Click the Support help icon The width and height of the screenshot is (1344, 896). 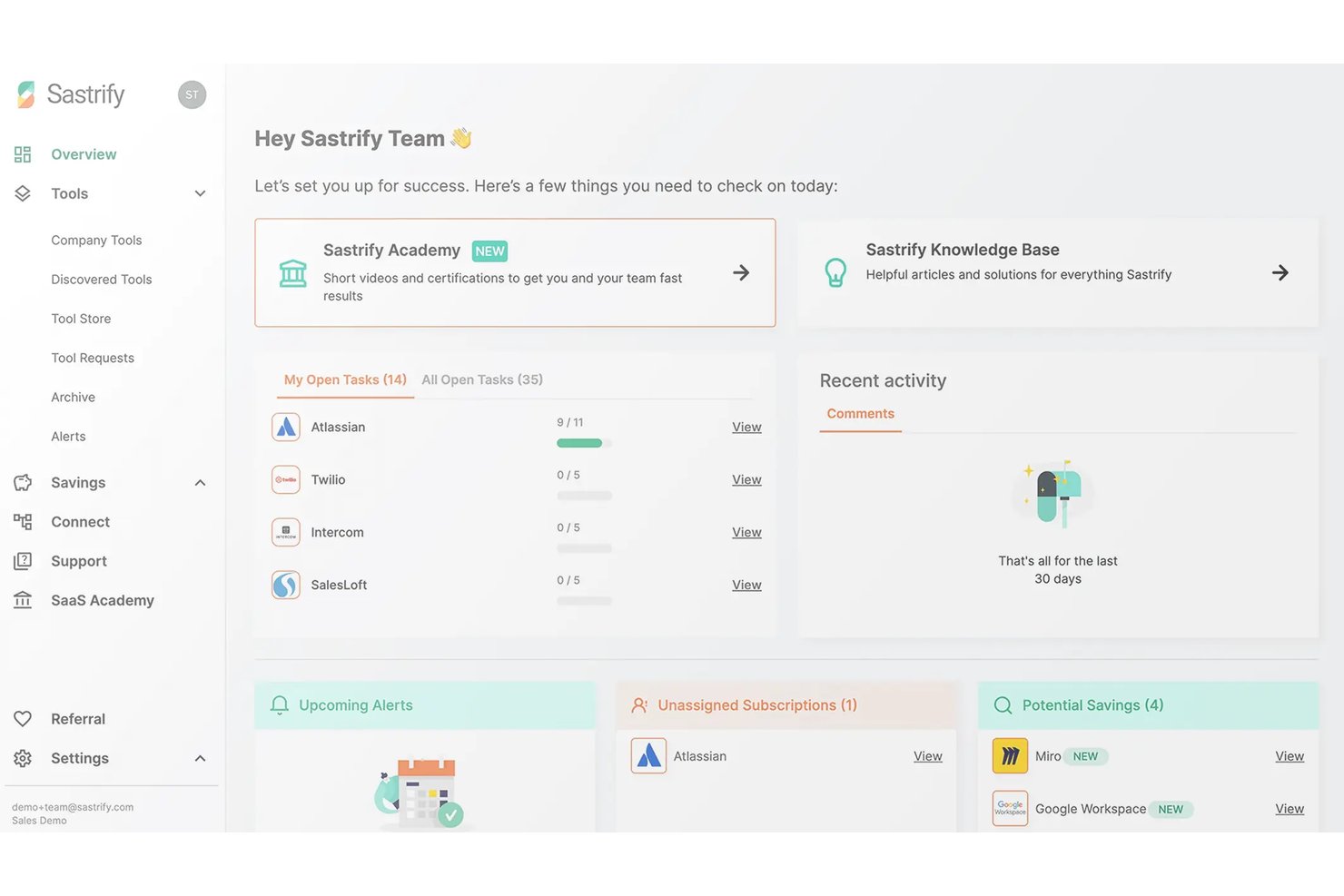pos(23,561)
